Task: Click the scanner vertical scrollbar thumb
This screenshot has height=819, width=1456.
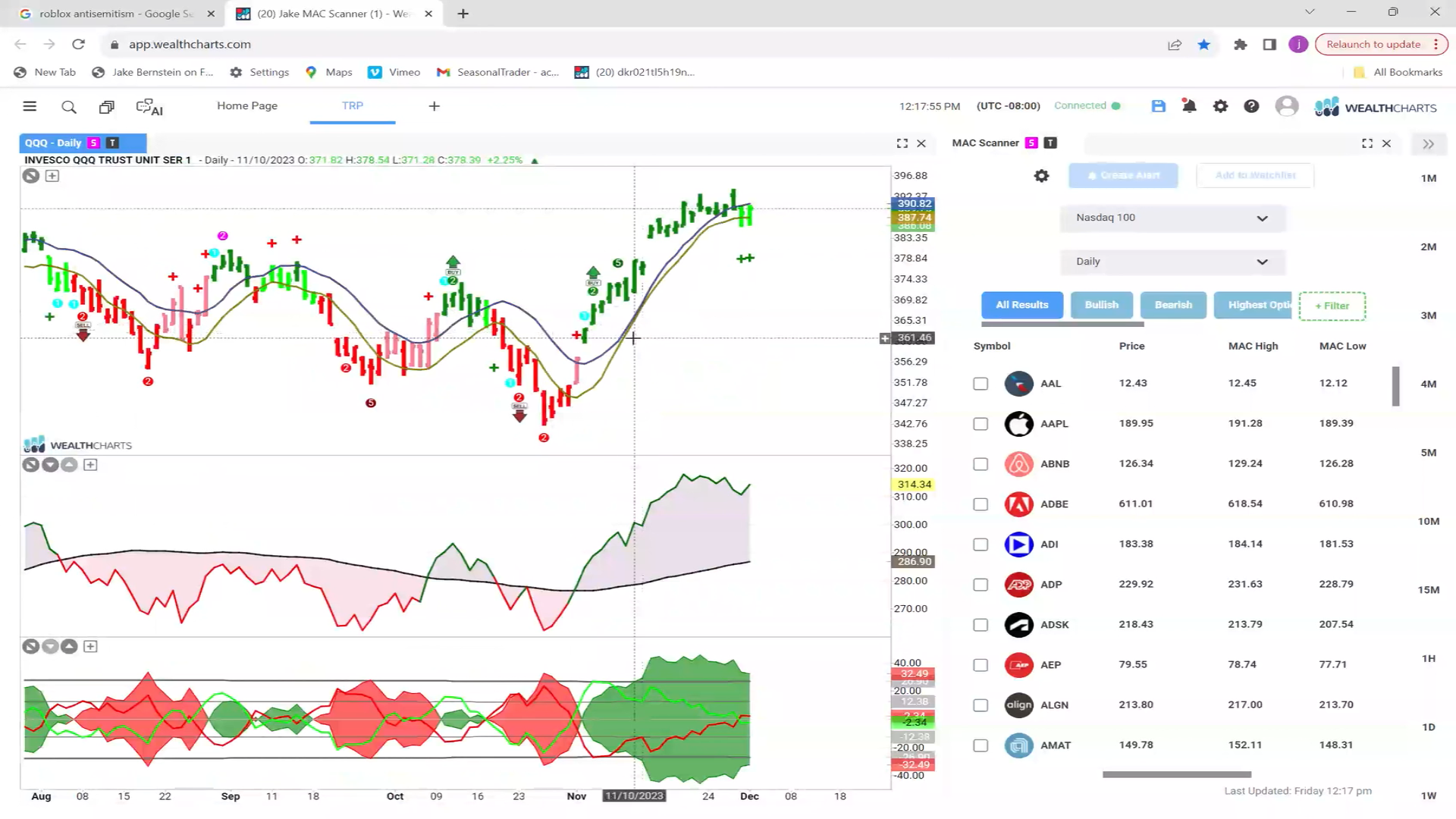Action: 1395,387
